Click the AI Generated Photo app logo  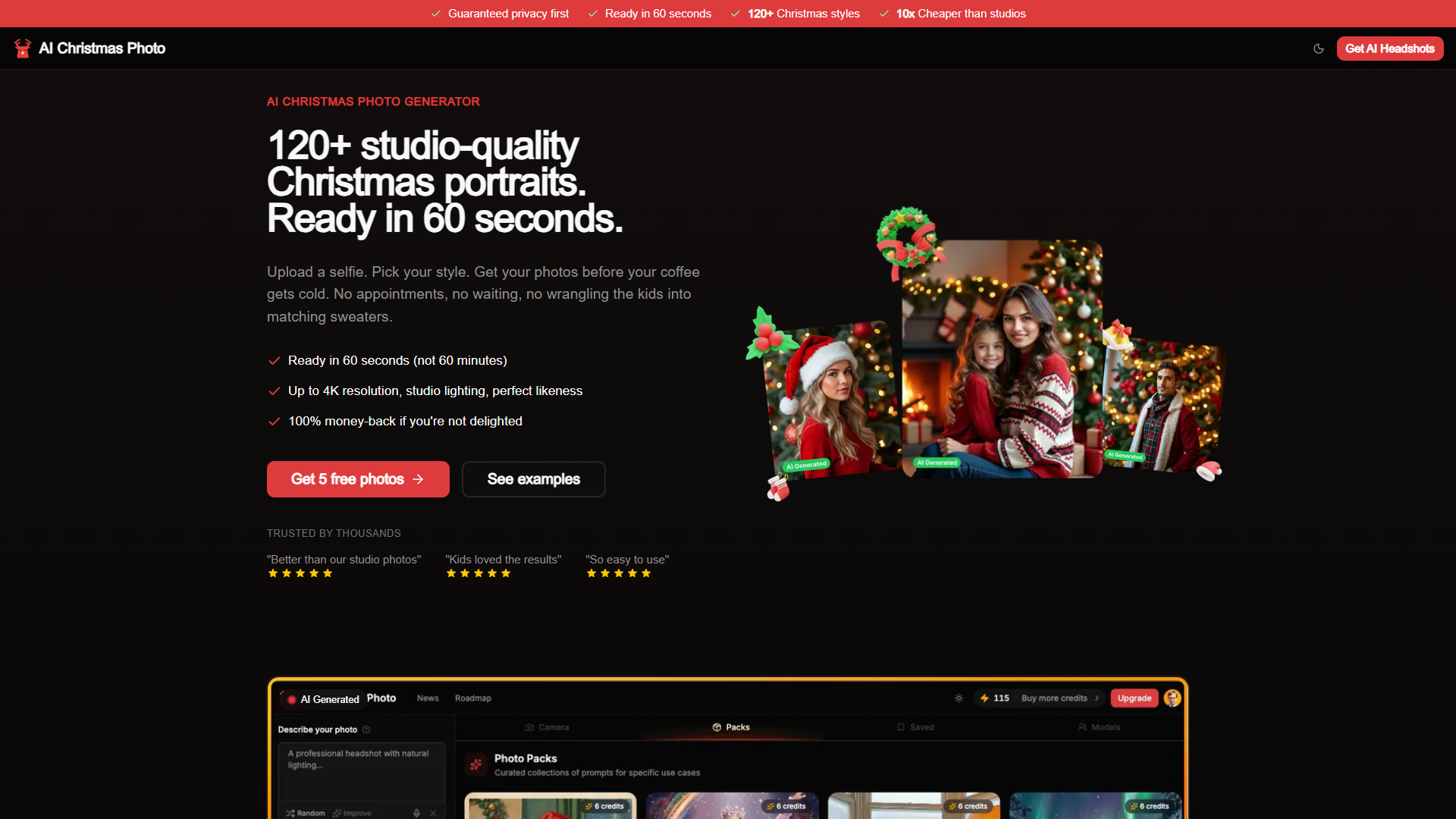(x=337, y=698)
